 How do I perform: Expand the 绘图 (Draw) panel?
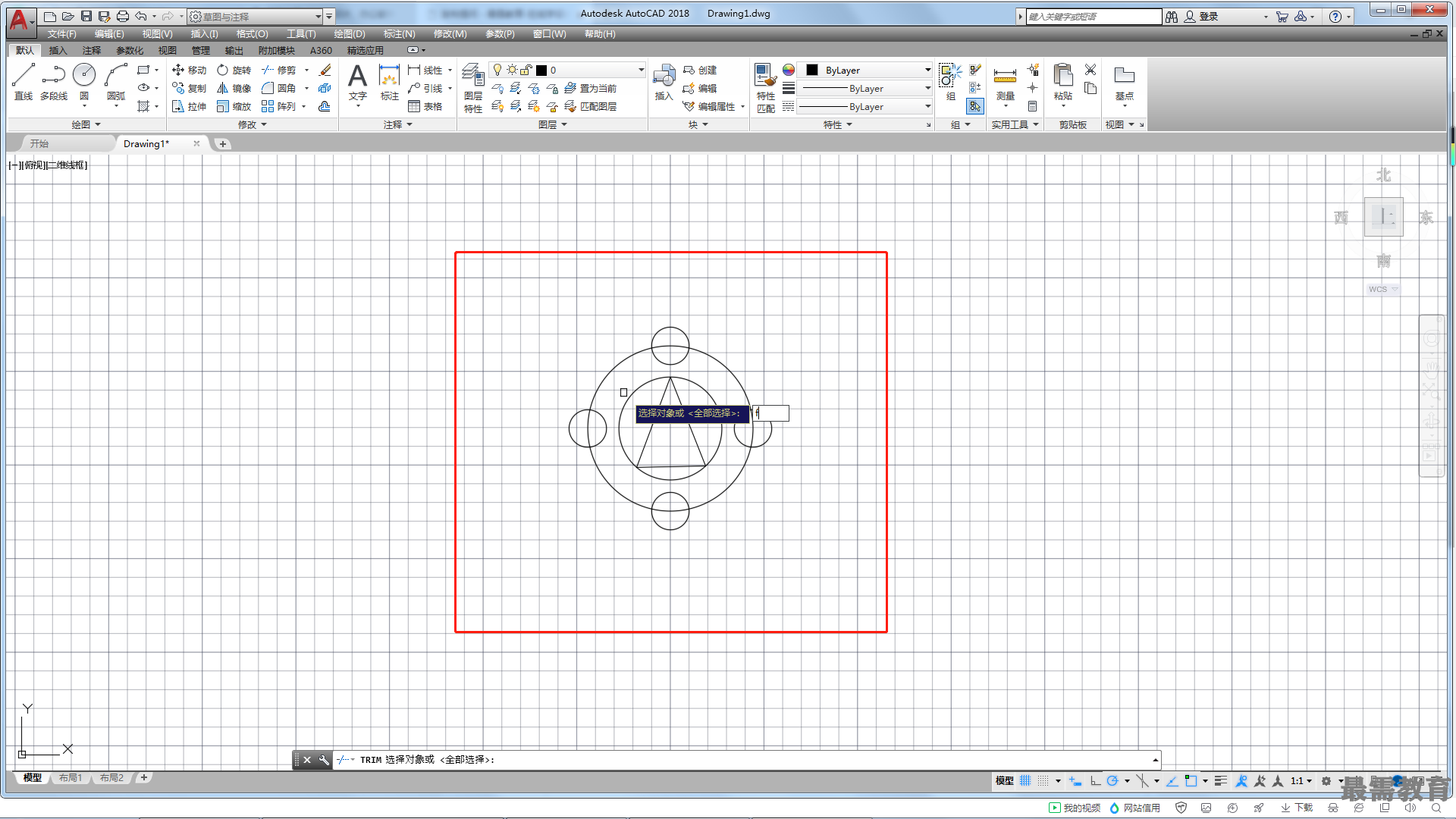coord(86,124)
